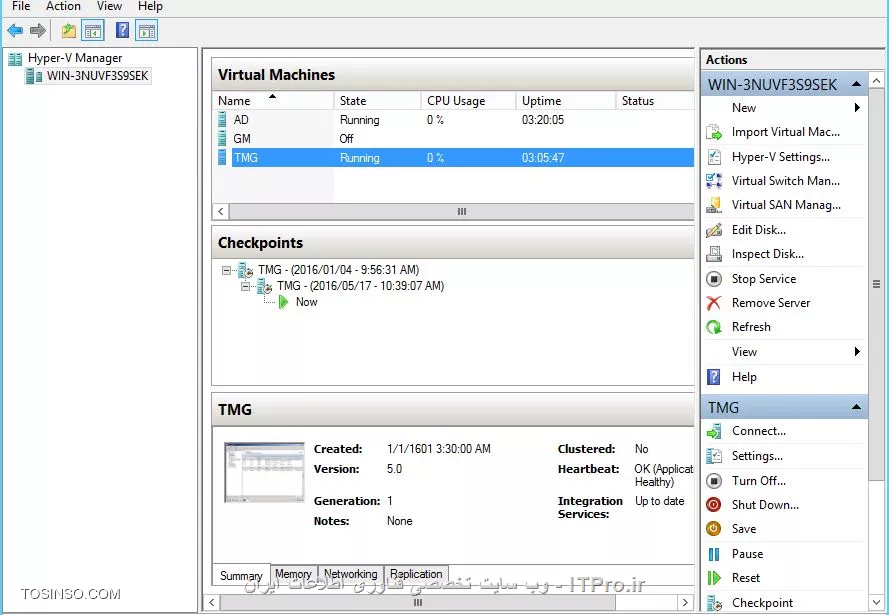Screen dimensions: 889x615
Task: Select the Now checkpoint entry
Action: click(306, 302)
